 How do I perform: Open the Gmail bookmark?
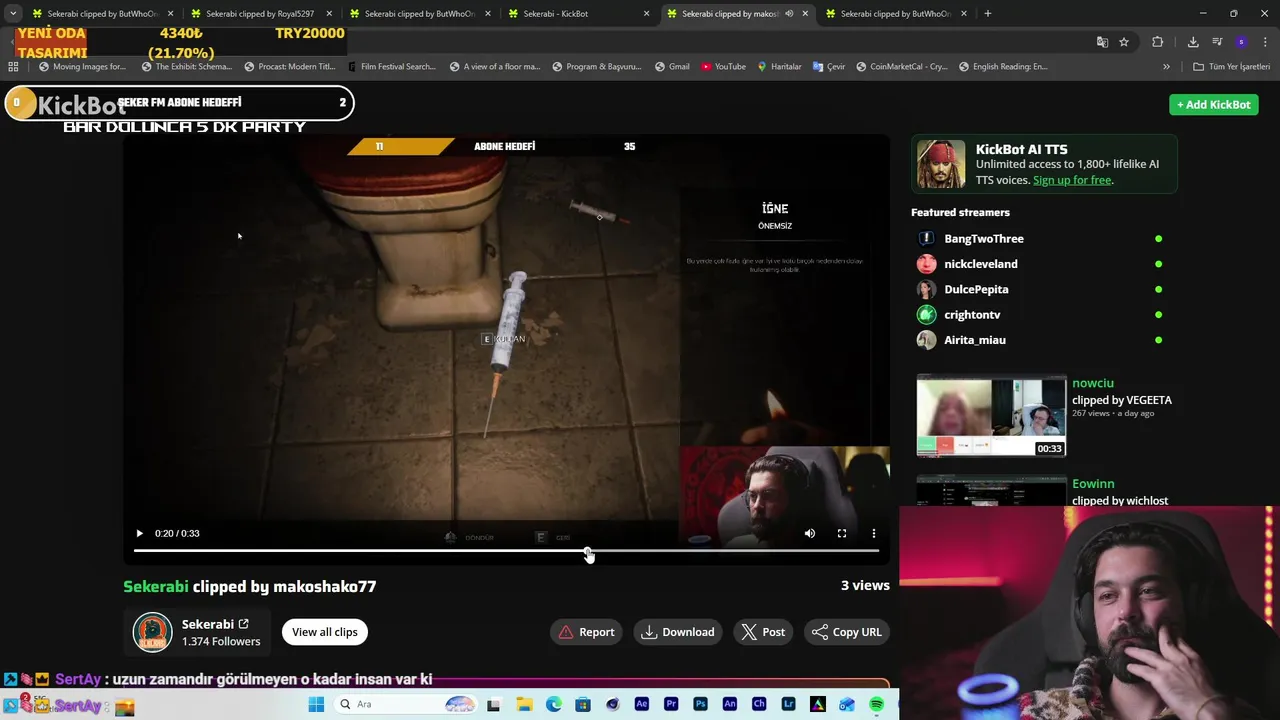672,67
